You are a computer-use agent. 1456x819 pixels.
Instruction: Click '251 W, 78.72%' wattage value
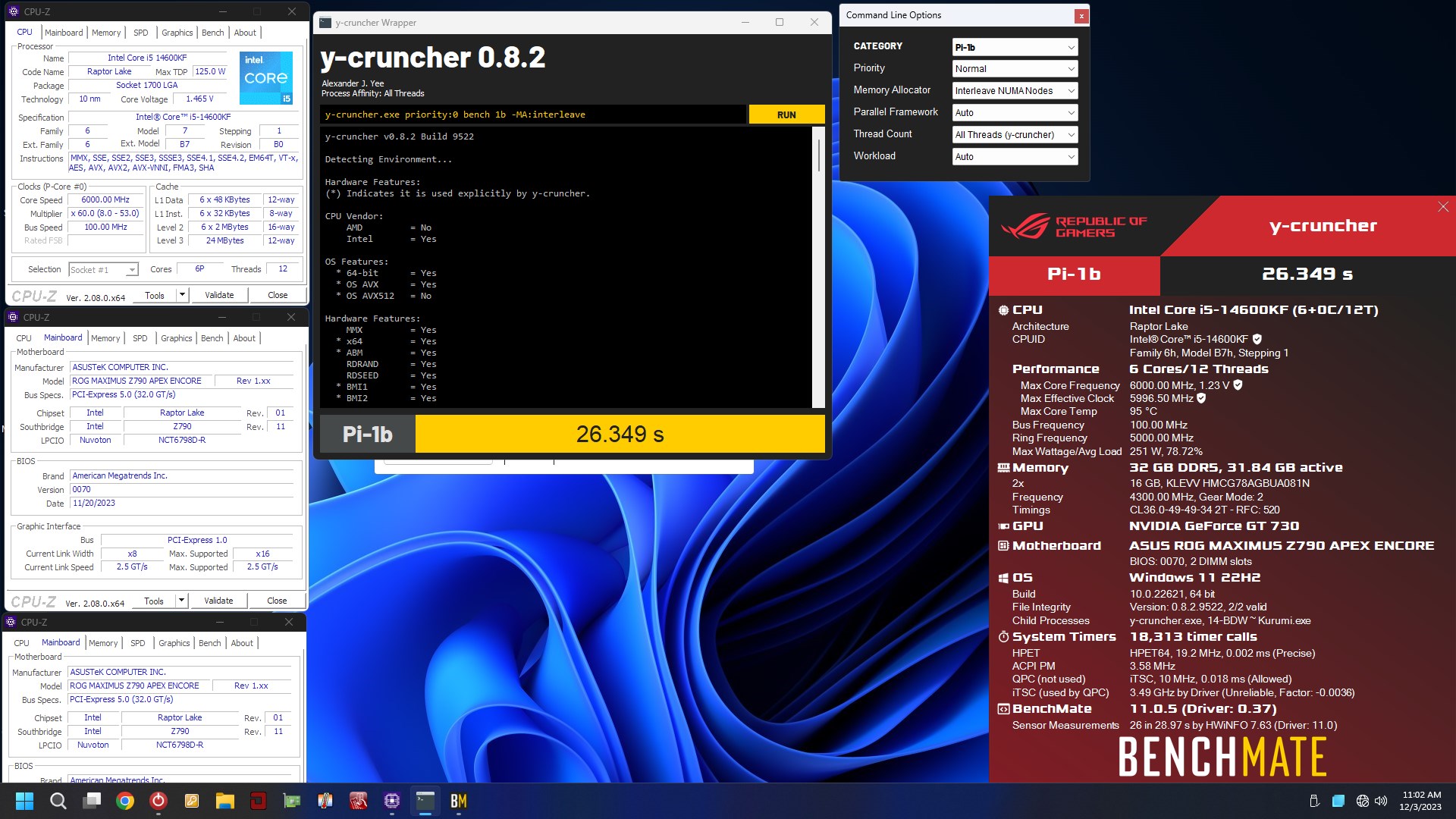pos(1167,451)
